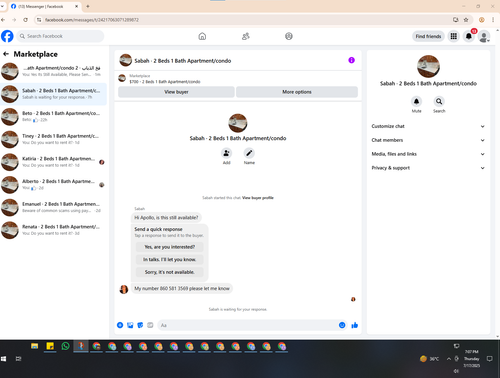Click the Find friends button

point(428,36)
